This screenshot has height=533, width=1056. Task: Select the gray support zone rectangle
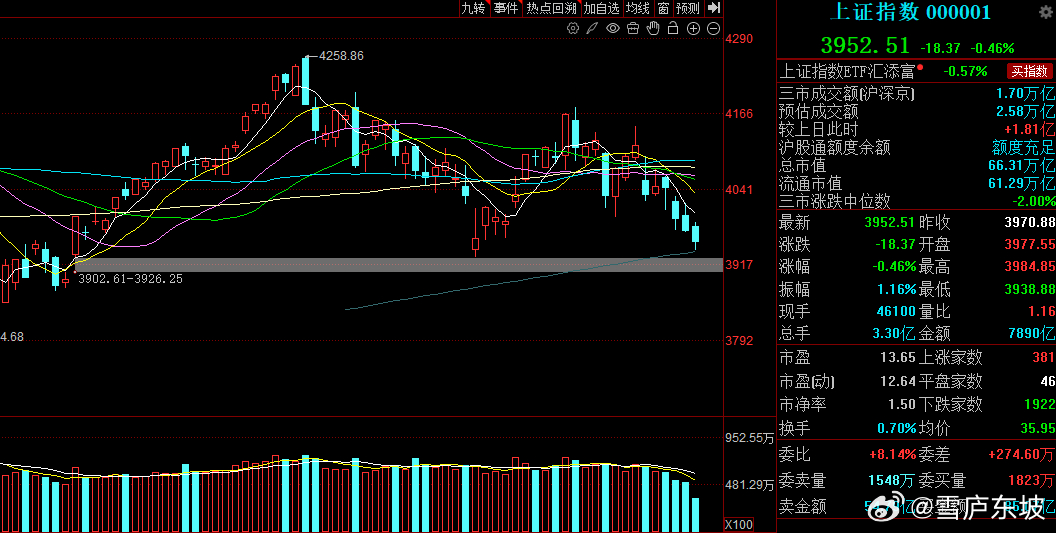pyautogui.click(x=397, y=265)
